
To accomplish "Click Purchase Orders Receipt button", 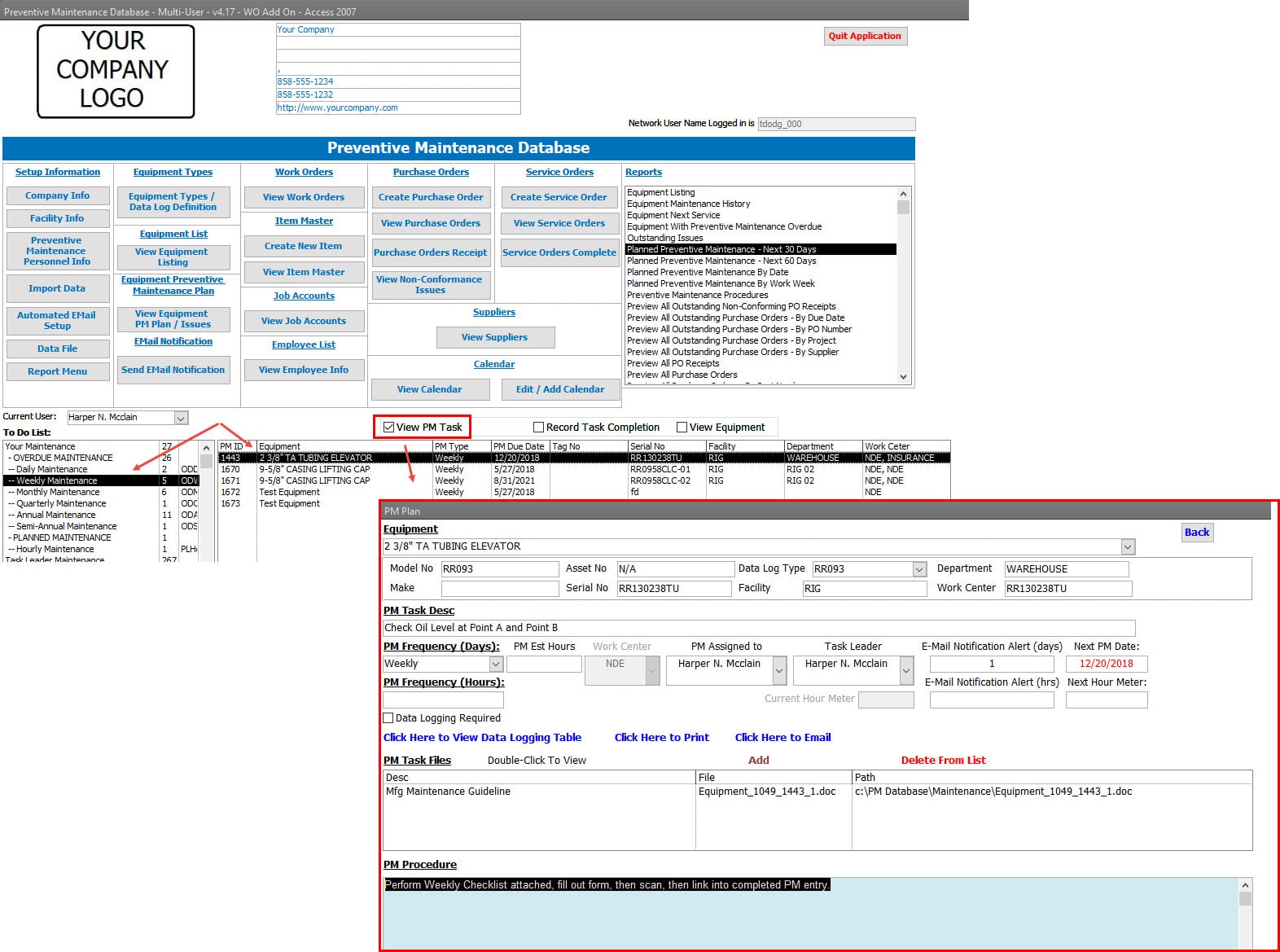I will (431, 252).
